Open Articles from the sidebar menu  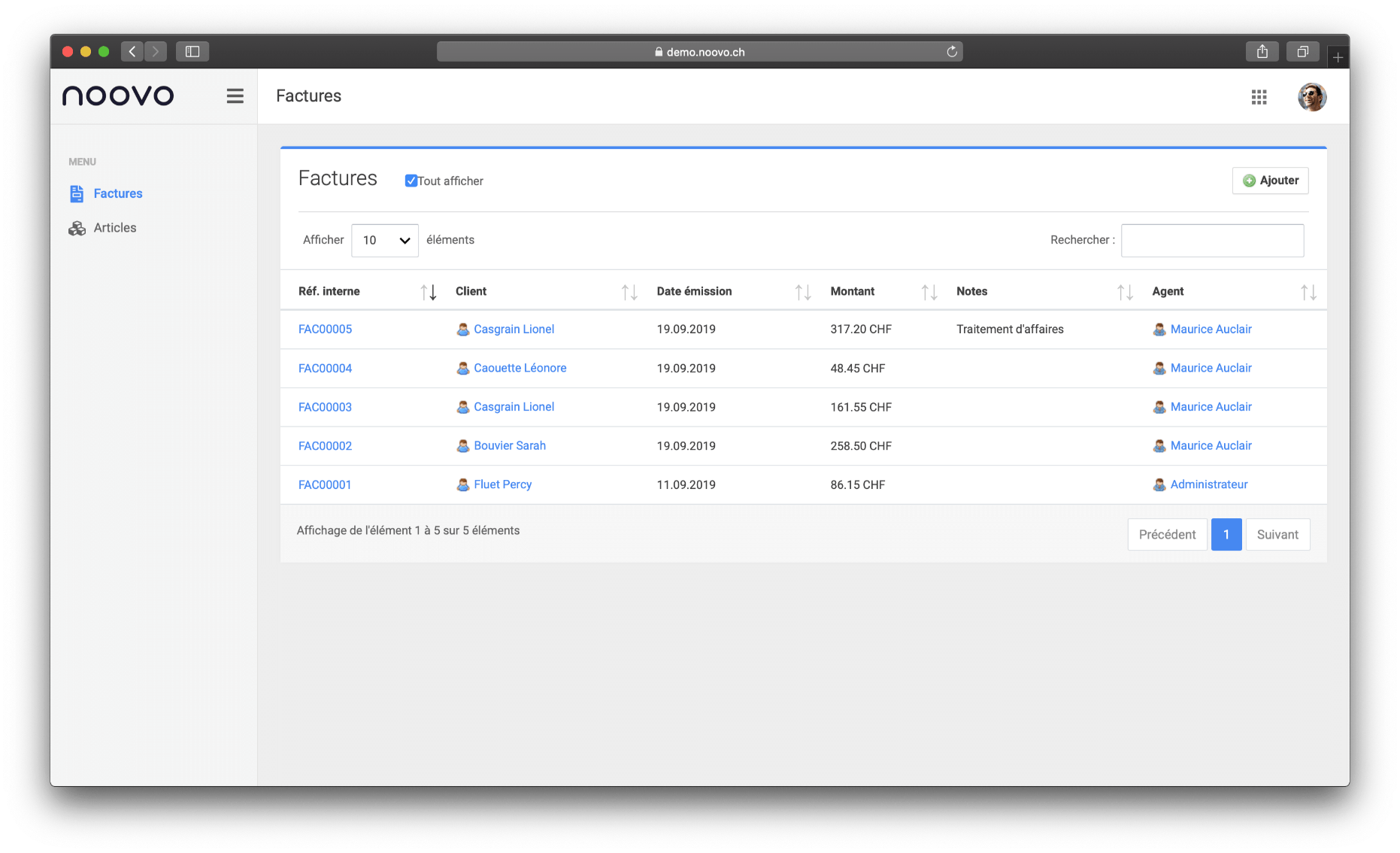point(114,228)
